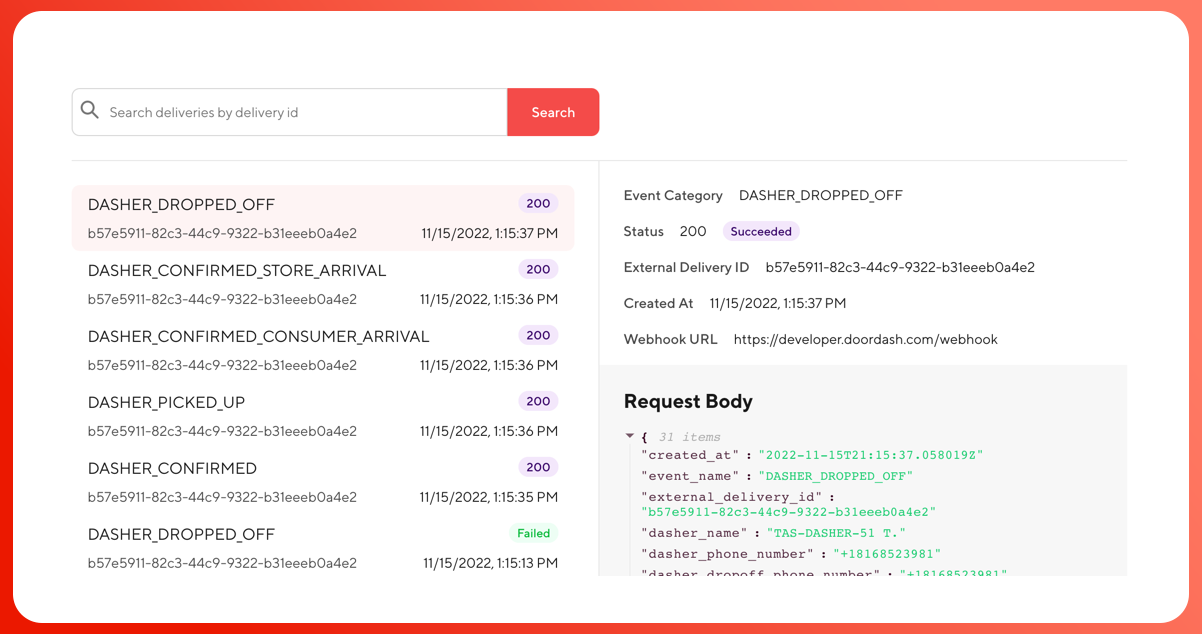Click the 200 badge on DASHER_CONFIRMED_STORE_ARRIVAL row
1202x634 pixels.
click(538, 270)
